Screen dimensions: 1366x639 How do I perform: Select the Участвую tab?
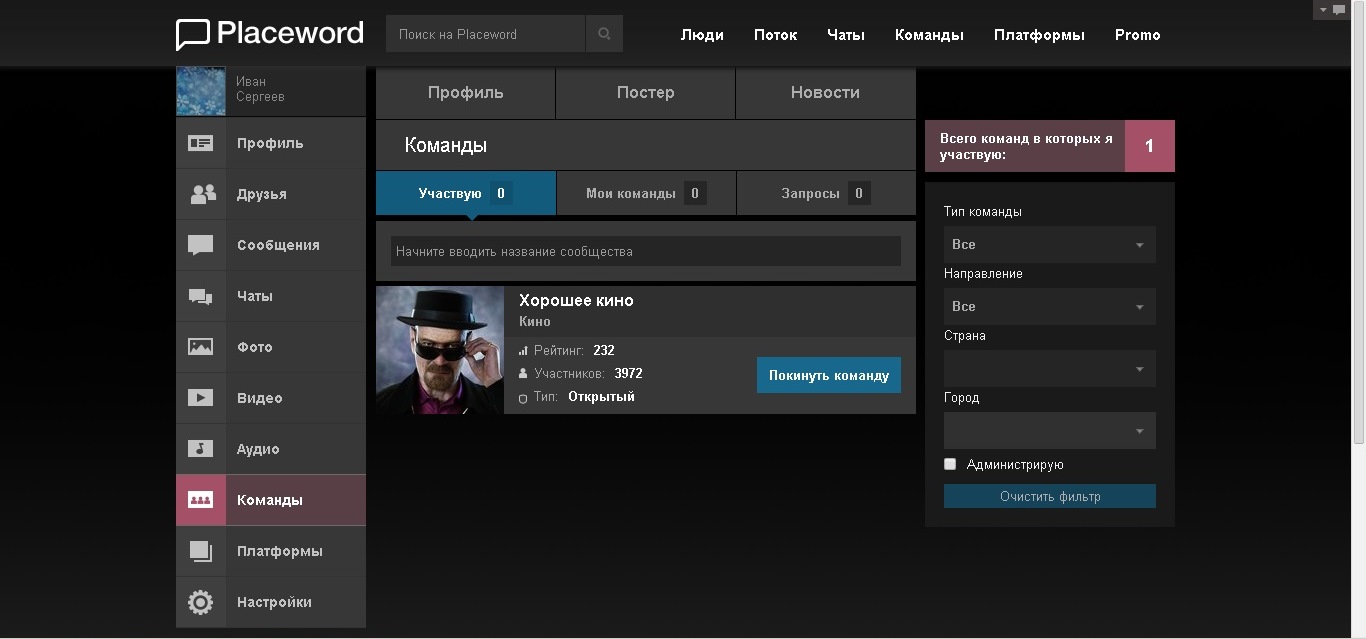(x=466, y=193)
